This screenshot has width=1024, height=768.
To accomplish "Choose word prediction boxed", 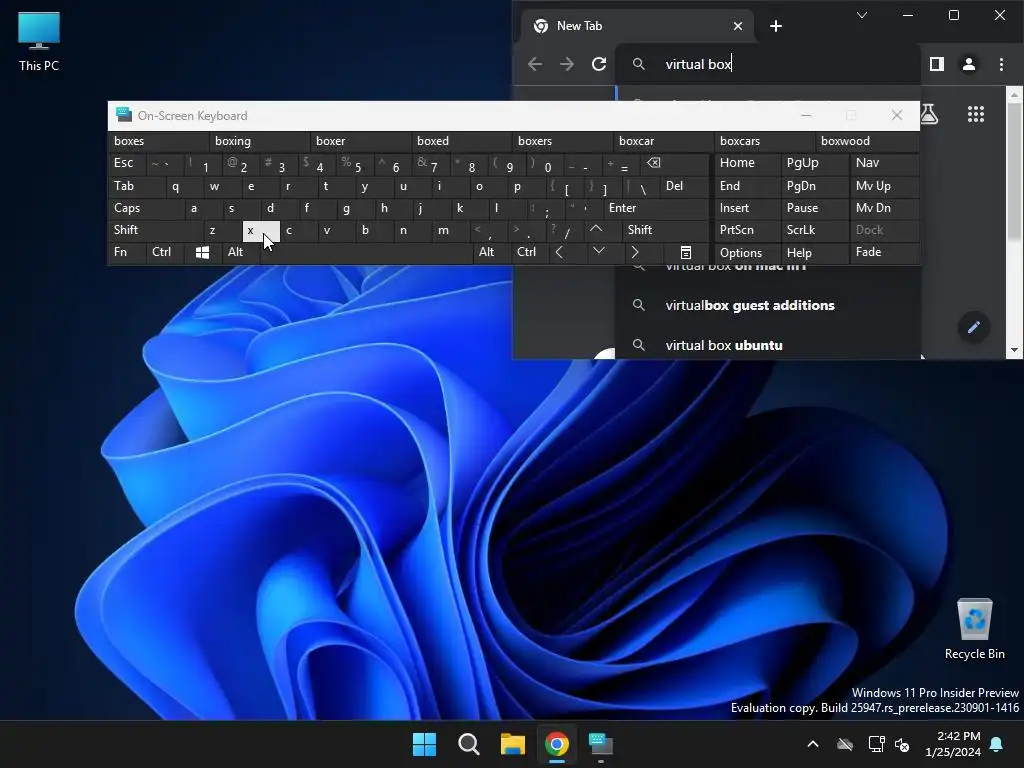I will [462, 141].
